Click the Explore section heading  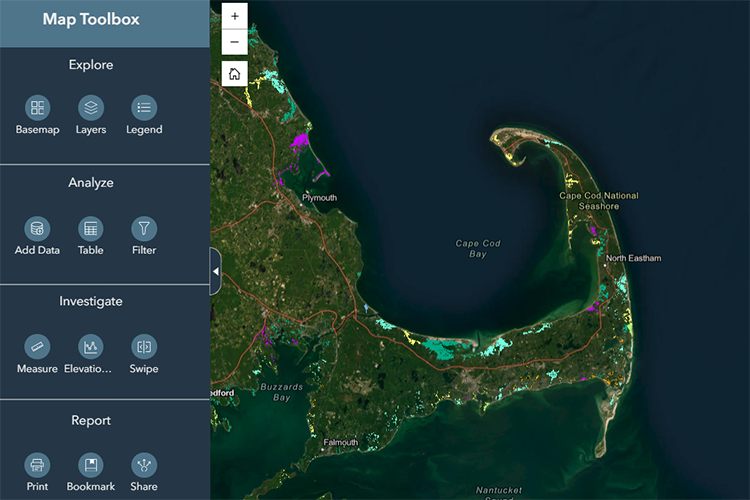[x=91, y=65]
